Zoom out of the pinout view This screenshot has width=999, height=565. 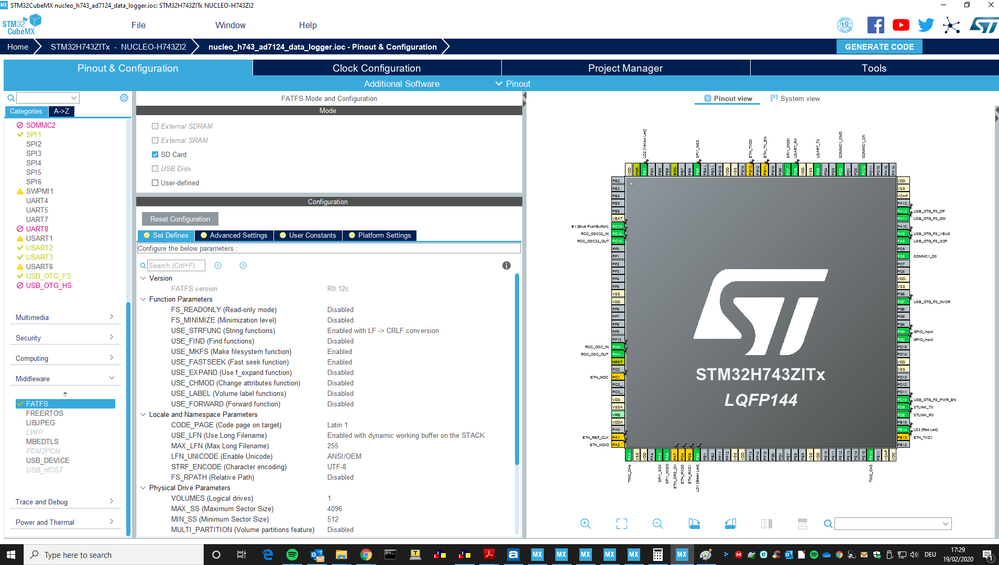(658, 524)
